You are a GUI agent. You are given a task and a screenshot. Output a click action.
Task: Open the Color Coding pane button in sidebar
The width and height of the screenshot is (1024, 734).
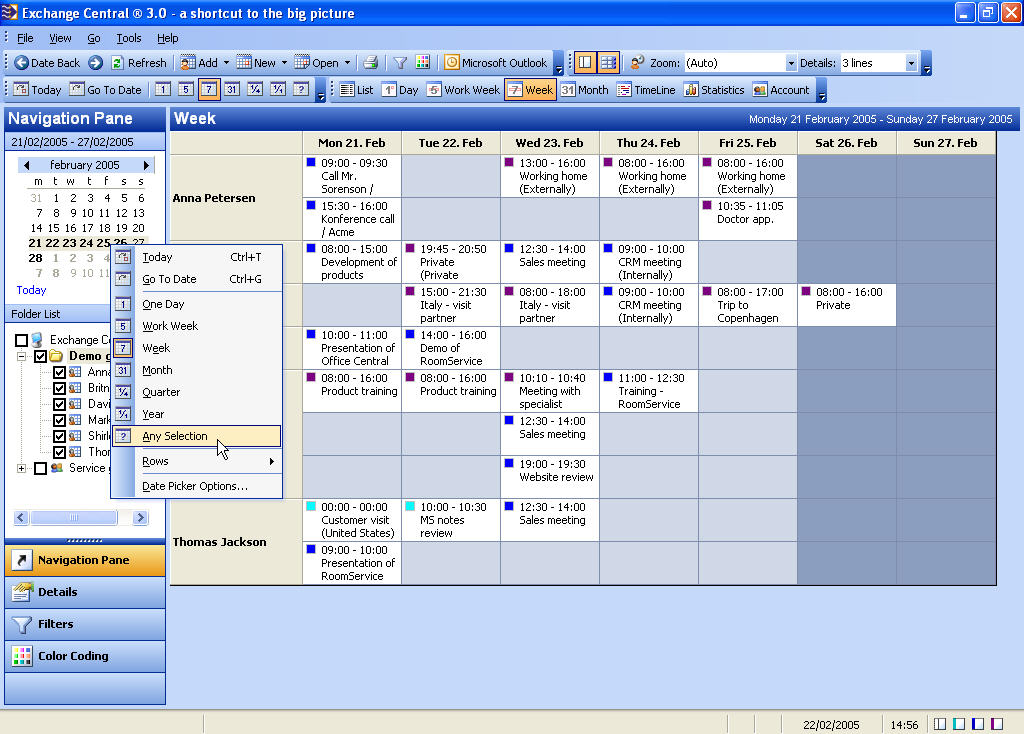click(85, 656)
